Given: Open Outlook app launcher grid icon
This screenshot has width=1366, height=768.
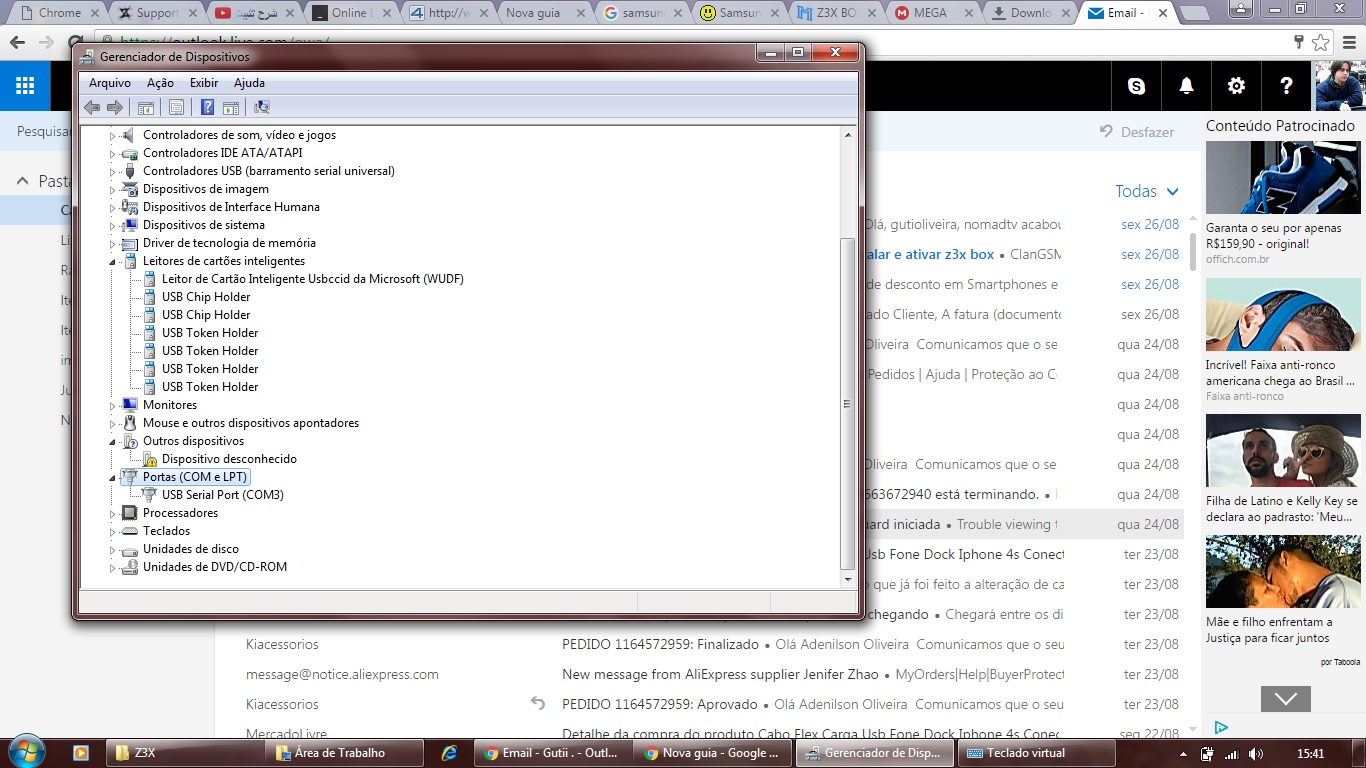Looking at the screenshot, I should pyautogui.click(x=25, y=86).
